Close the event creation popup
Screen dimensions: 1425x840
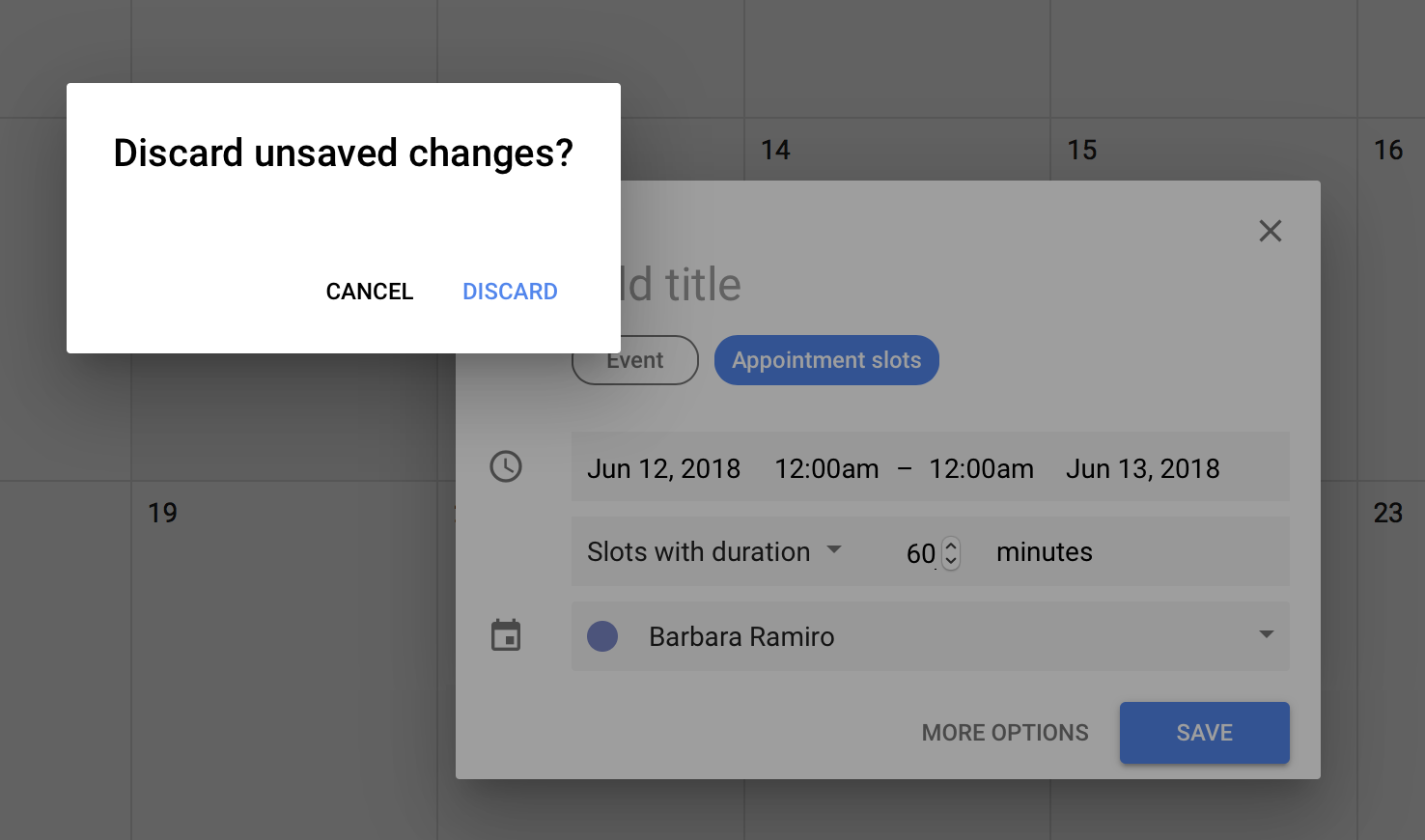point(1271,231)
